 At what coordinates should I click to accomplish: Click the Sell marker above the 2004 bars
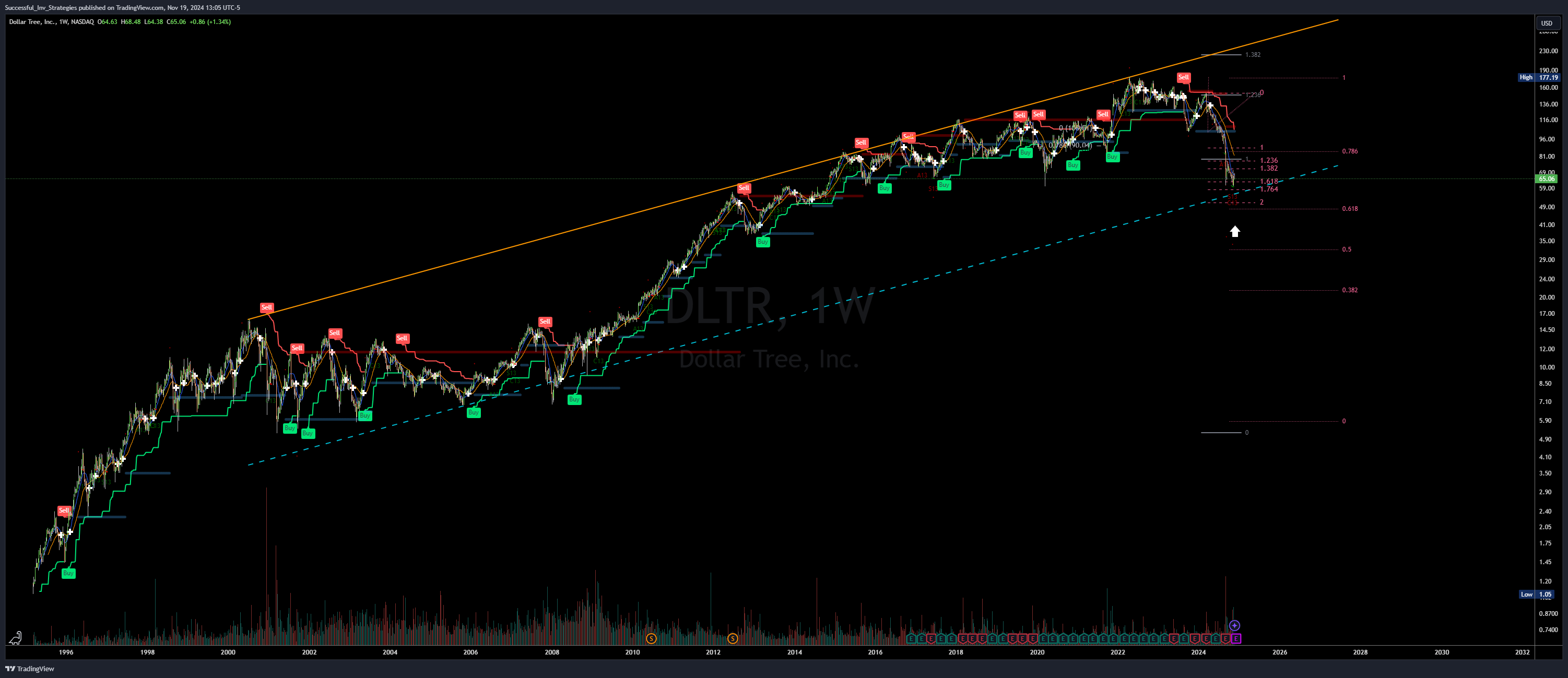[x=403, y=338]
